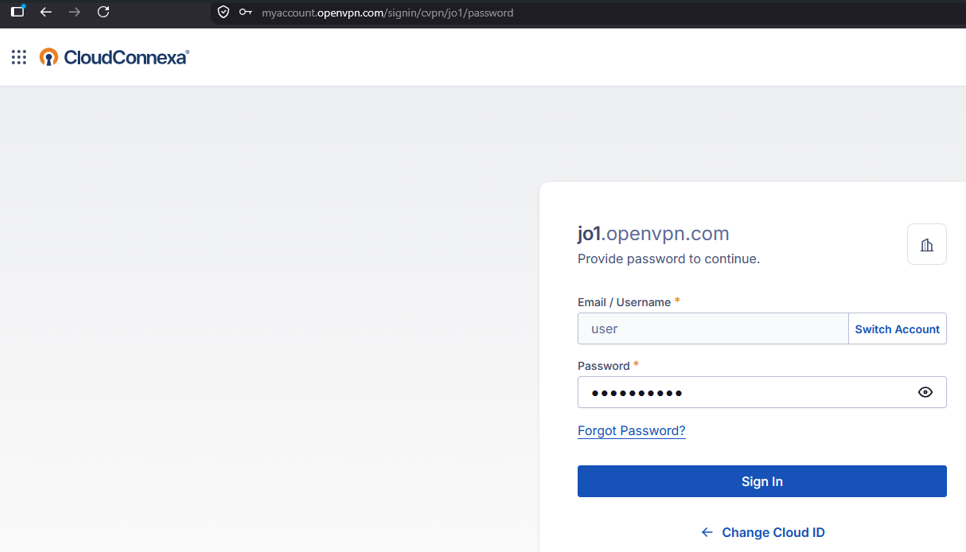Click the CloudConnexa logo
Viewport: 966px width, 552px height.
click(x=115, y=57)
